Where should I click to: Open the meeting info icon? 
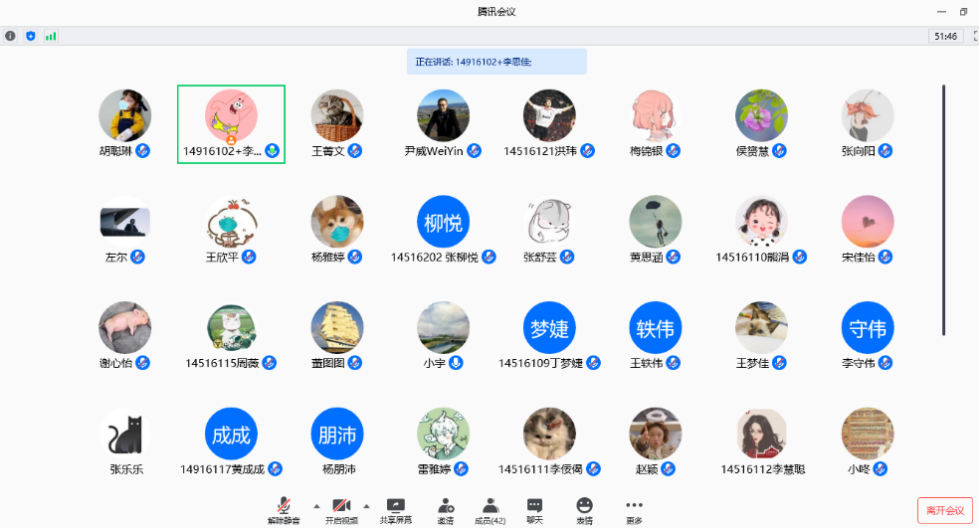coord(10,36)
